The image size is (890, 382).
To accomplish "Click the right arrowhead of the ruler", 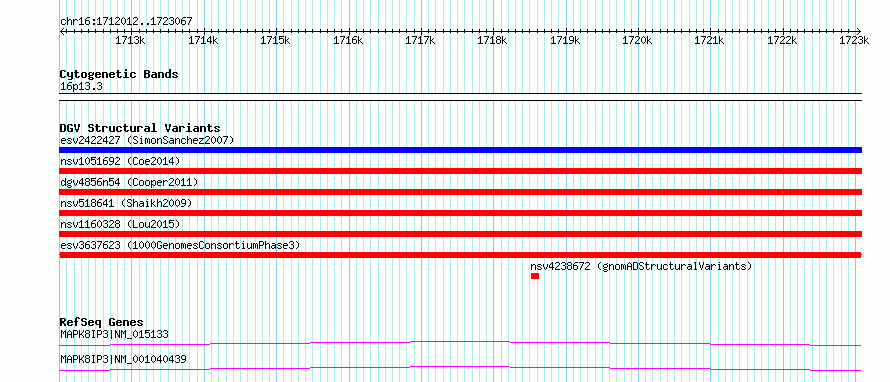I will click(859, 31).
